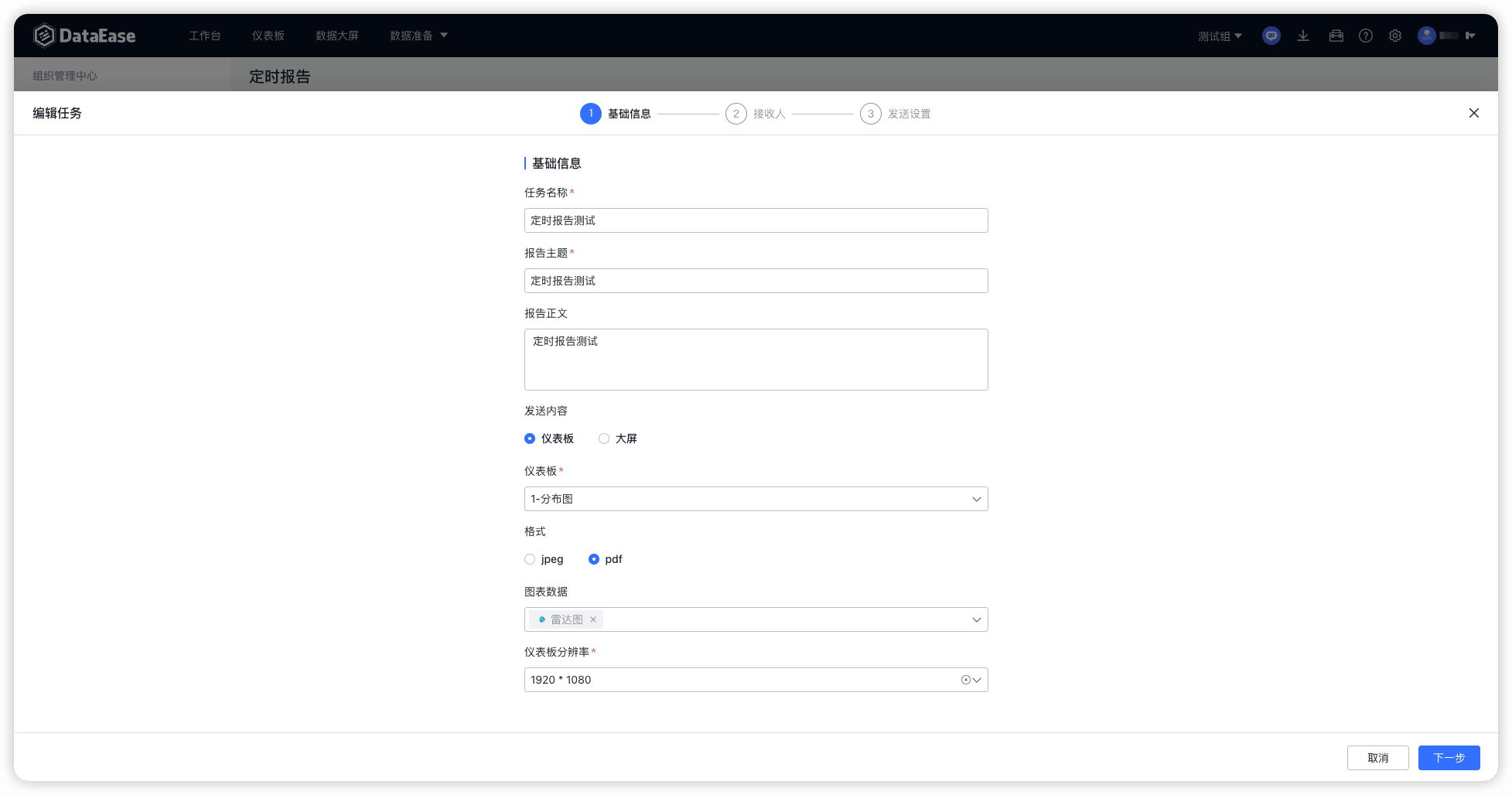Open the help question mark icon
The width and height of the screenshot is (1512, 795).
tap(1366, 36)
